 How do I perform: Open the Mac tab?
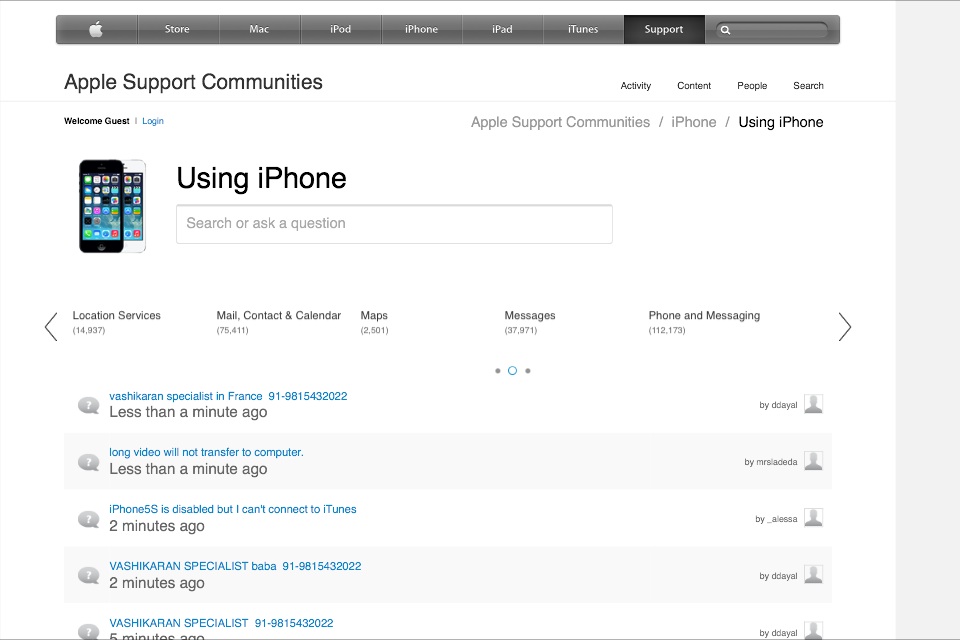(x=259, y=29)
